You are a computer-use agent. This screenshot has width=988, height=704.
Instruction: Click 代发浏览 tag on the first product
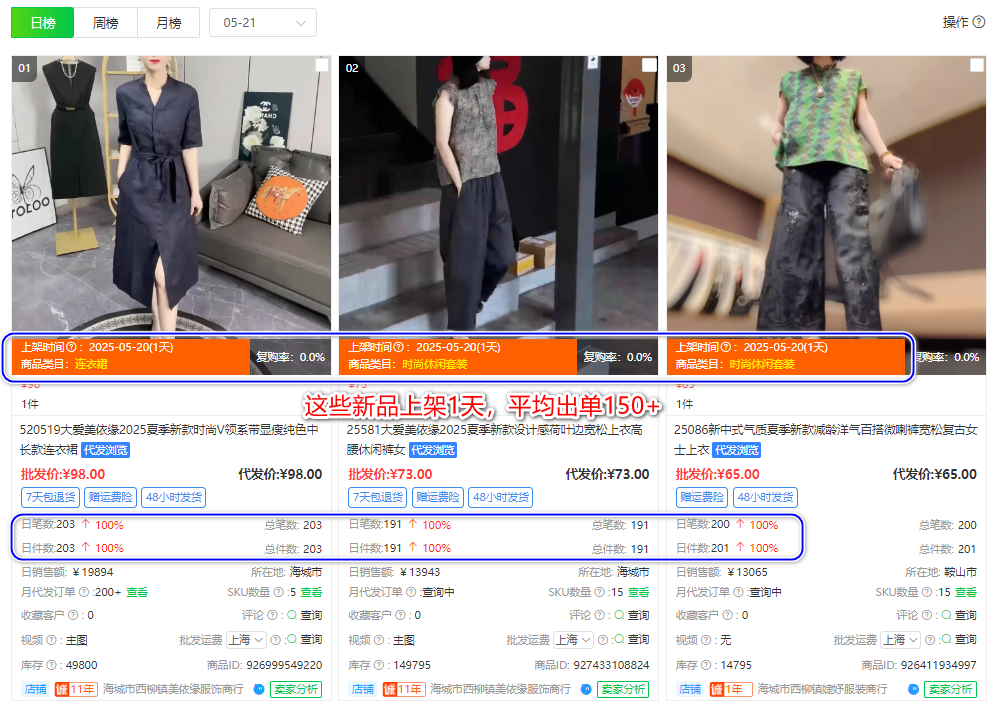click(105, 450)
